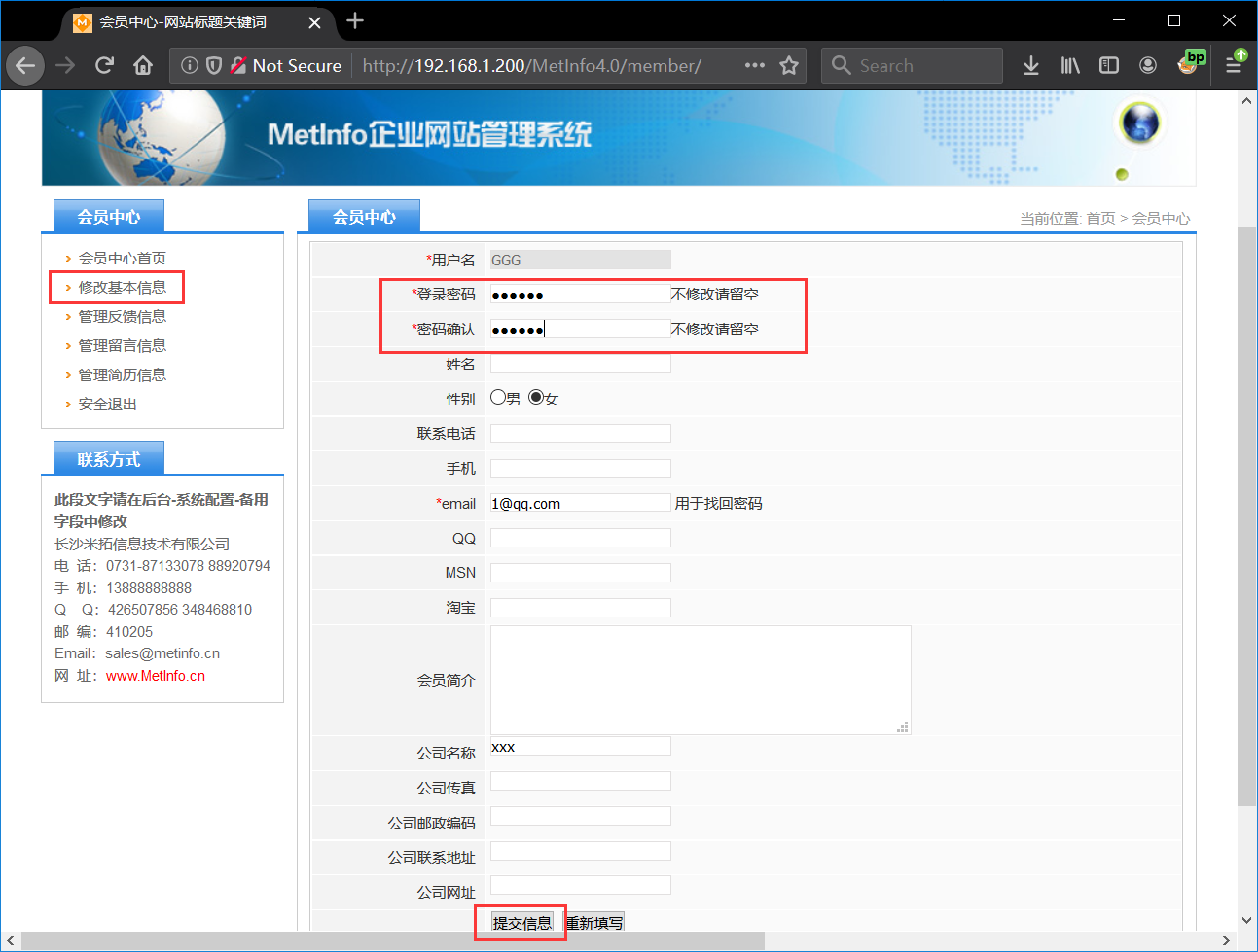The width and height of the screenshot is (1258, 952).
Task: Click the 淘宝 input field
Action: (x=580, y=607)
